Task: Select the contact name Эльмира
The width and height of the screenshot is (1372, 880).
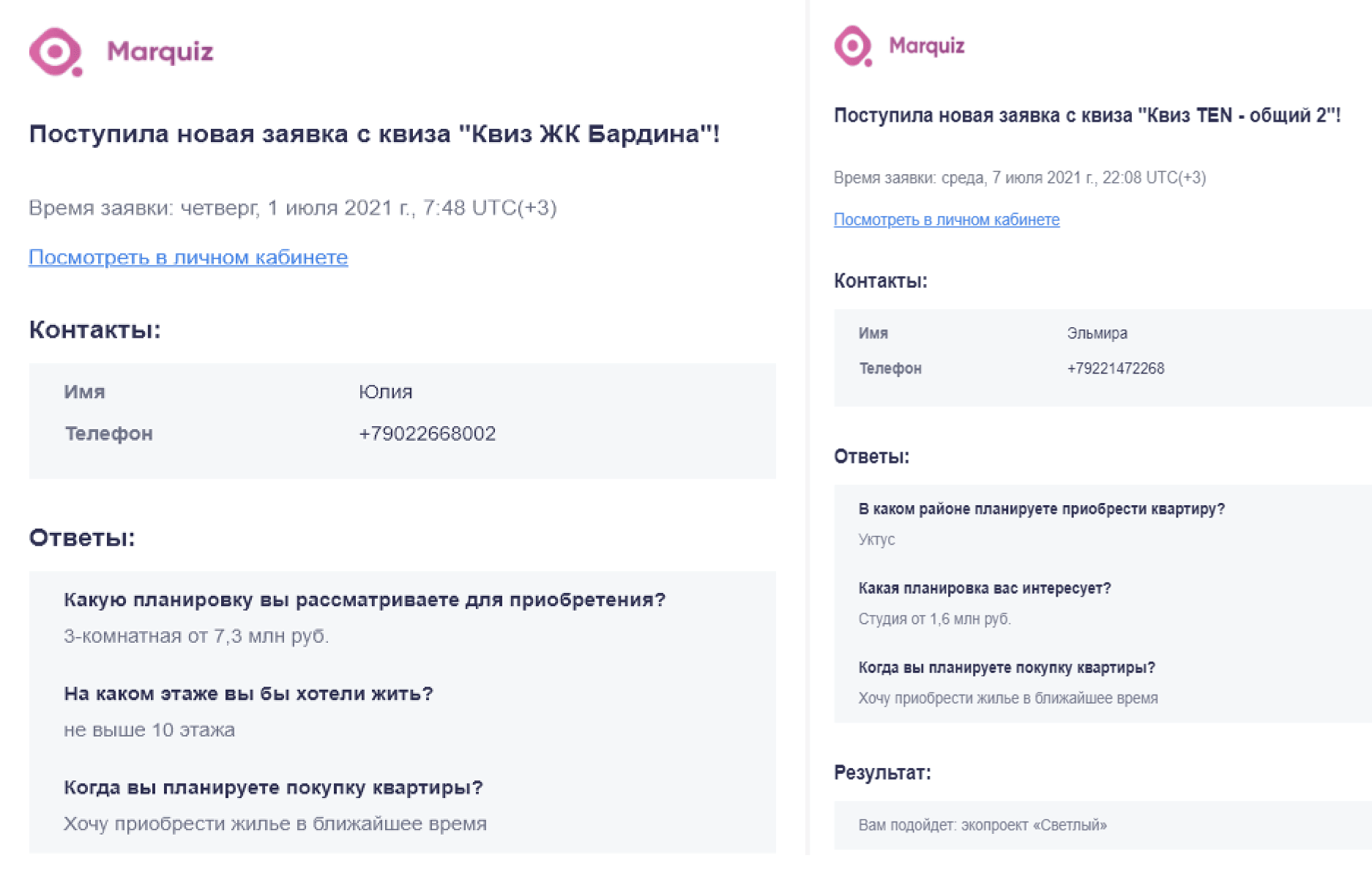Action: 1097,333
